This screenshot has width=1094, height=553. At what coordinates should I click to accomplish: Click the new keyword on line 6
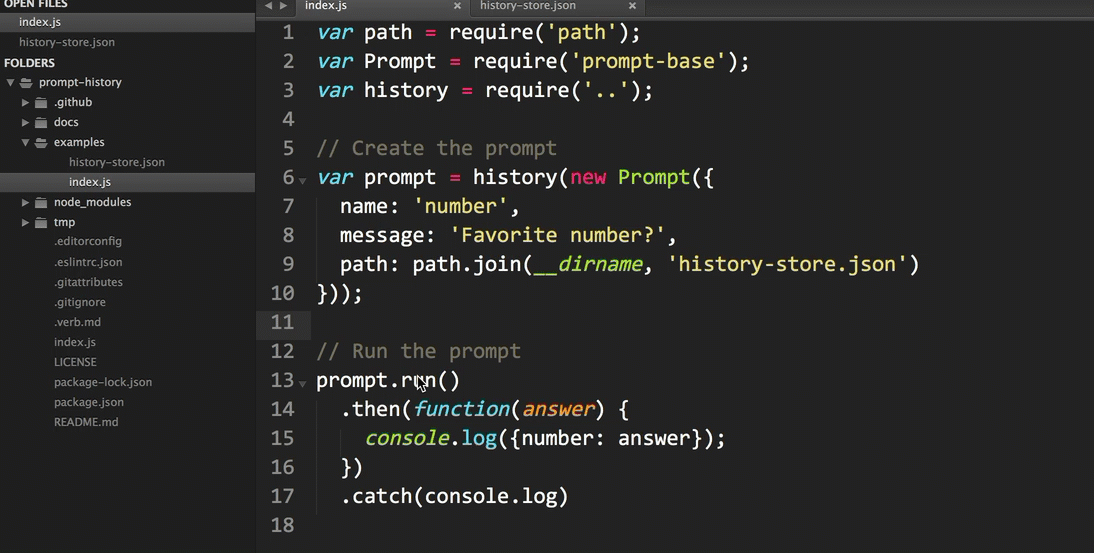click(588, 177)
